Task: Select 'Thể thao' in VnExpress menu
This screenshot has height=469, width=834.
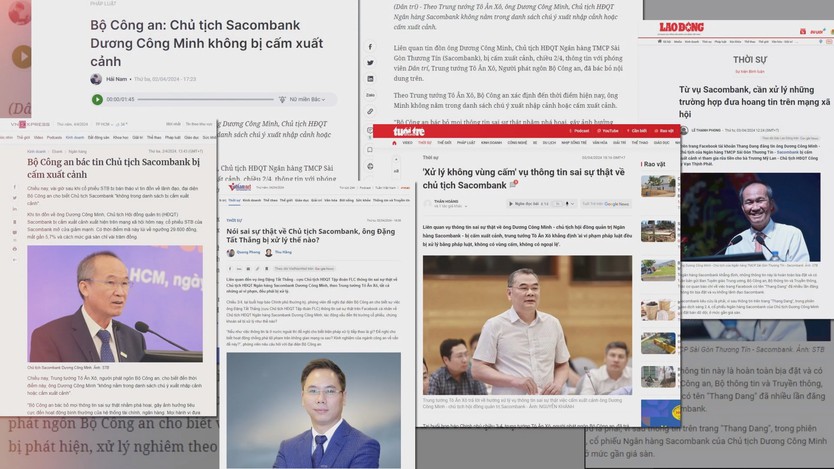Action: (154, 138)
